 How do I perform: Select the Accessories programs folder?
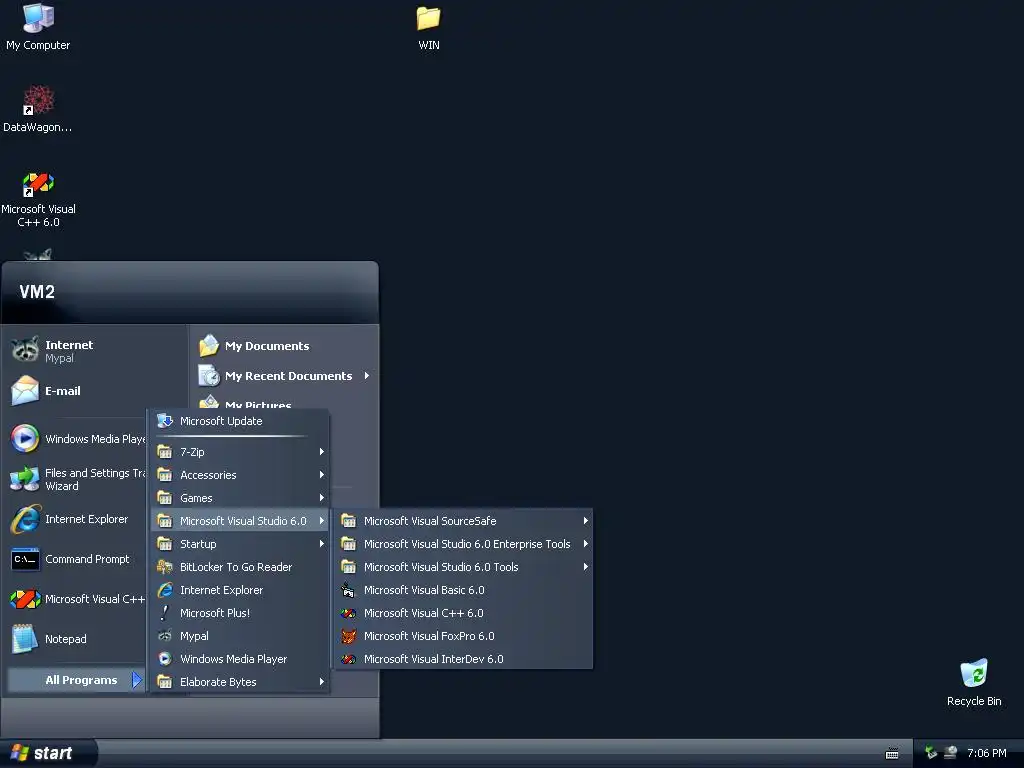click(x=240, y=475)
